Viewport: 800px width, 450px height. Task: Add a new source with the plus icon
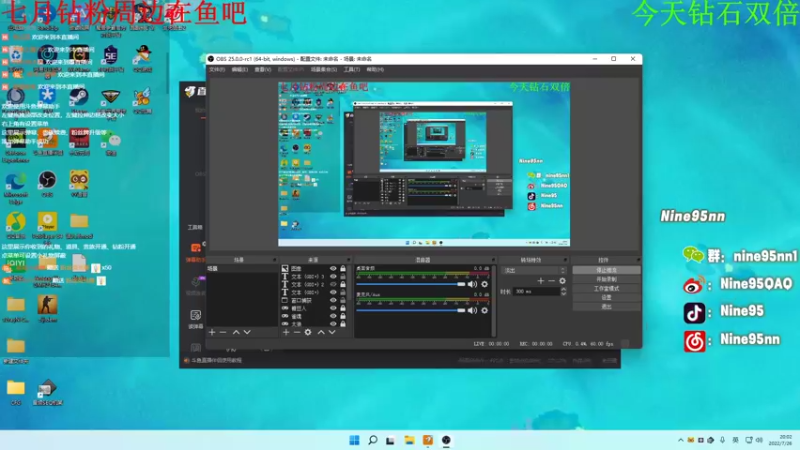click(286, 332)
